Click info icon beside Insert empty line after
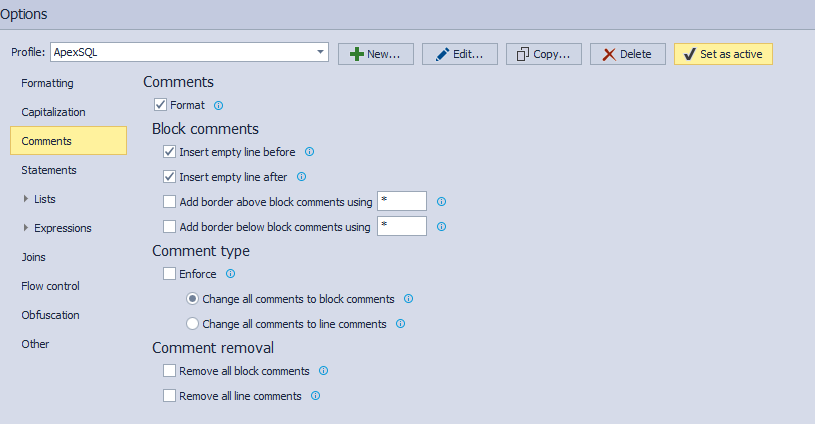Screen dimensions: 815x424 coord(301,177)
